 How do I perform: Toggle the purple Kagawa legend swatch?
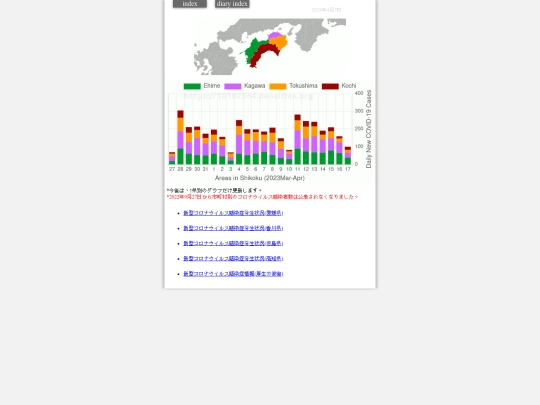(233, 86)
